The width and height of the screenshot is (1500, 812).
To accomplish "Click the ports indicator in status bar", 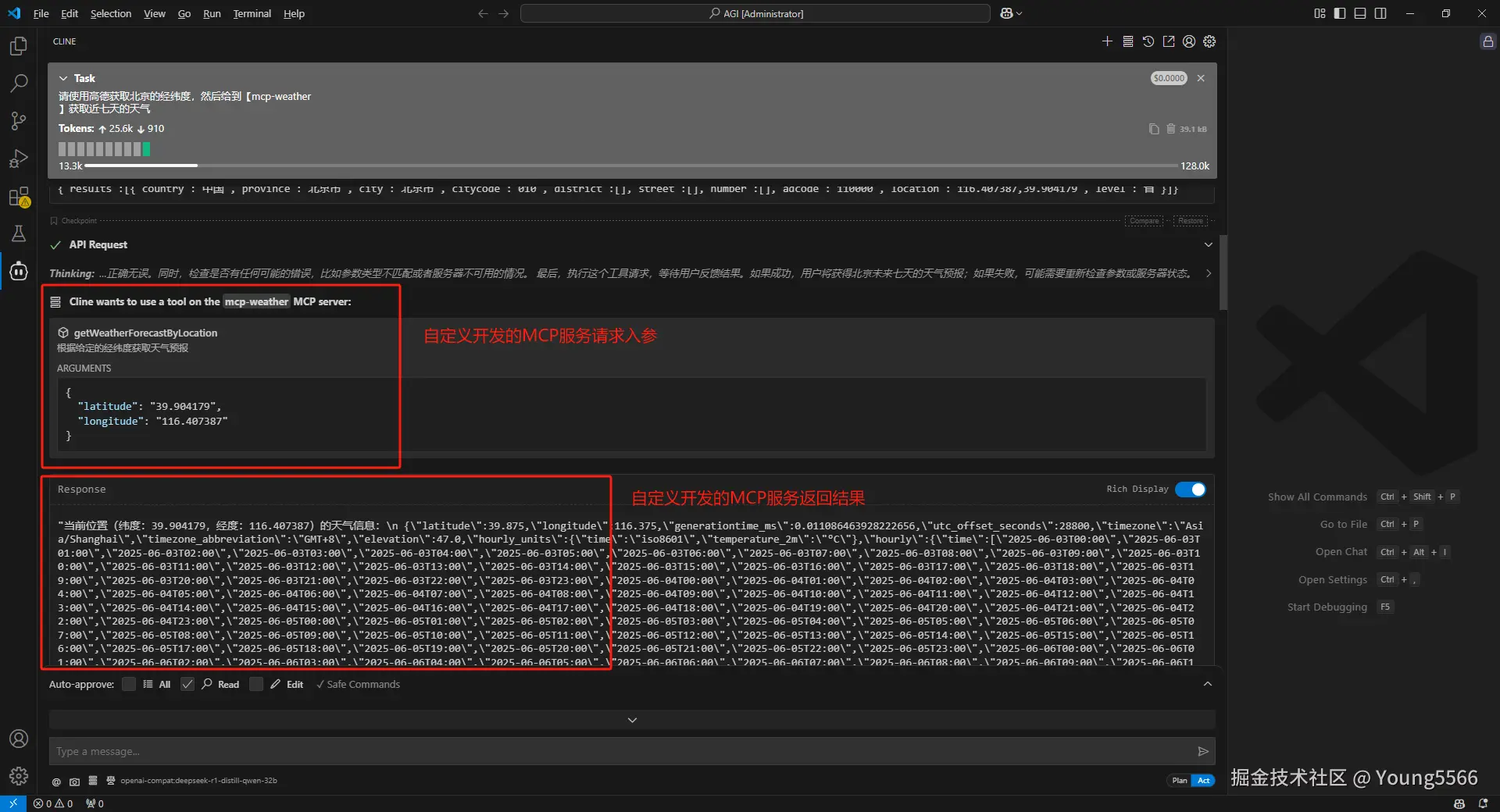I will tap(95, 803).
